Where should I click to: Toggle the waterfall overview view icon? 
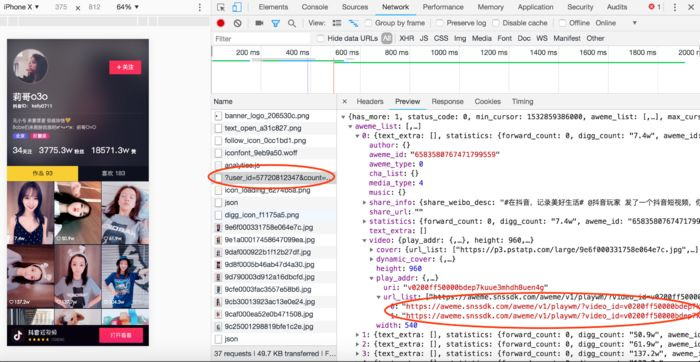coord(354,23)
